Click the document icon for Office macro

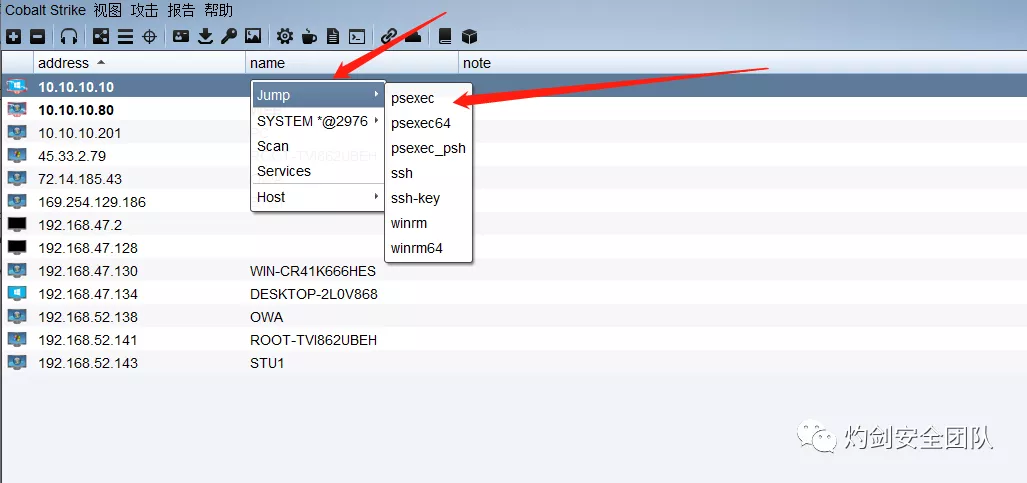(x=333, y=36)
